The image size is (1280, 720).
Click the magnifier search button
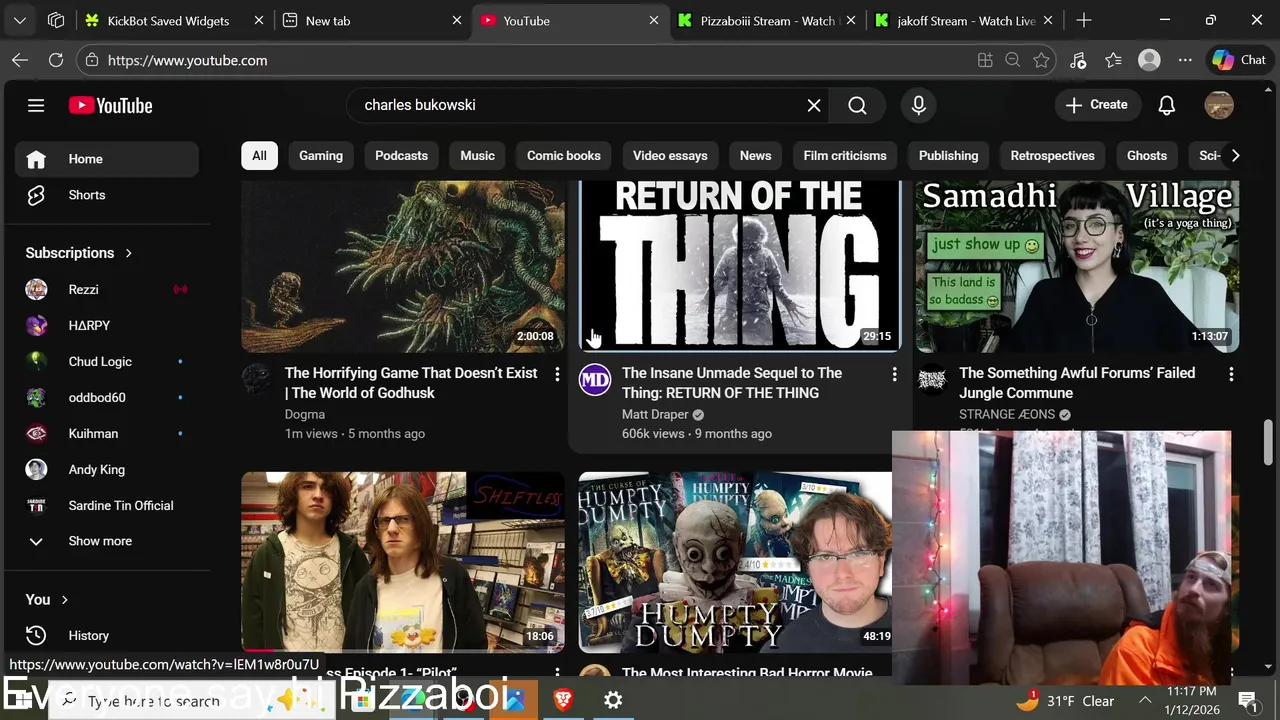tap(857, 105)
